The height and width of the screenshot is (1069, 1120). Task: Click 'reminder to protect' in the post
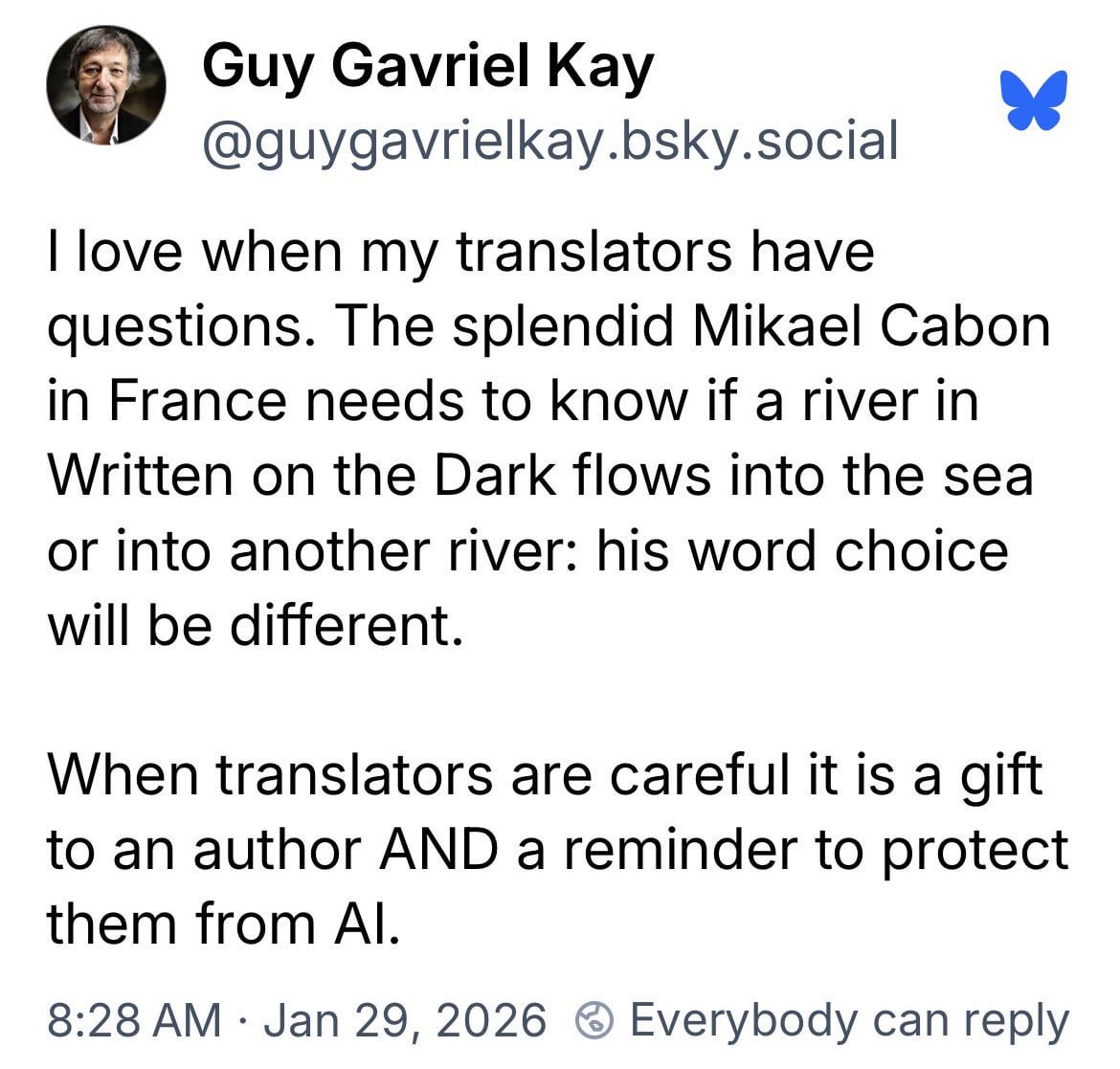[815, 850]
